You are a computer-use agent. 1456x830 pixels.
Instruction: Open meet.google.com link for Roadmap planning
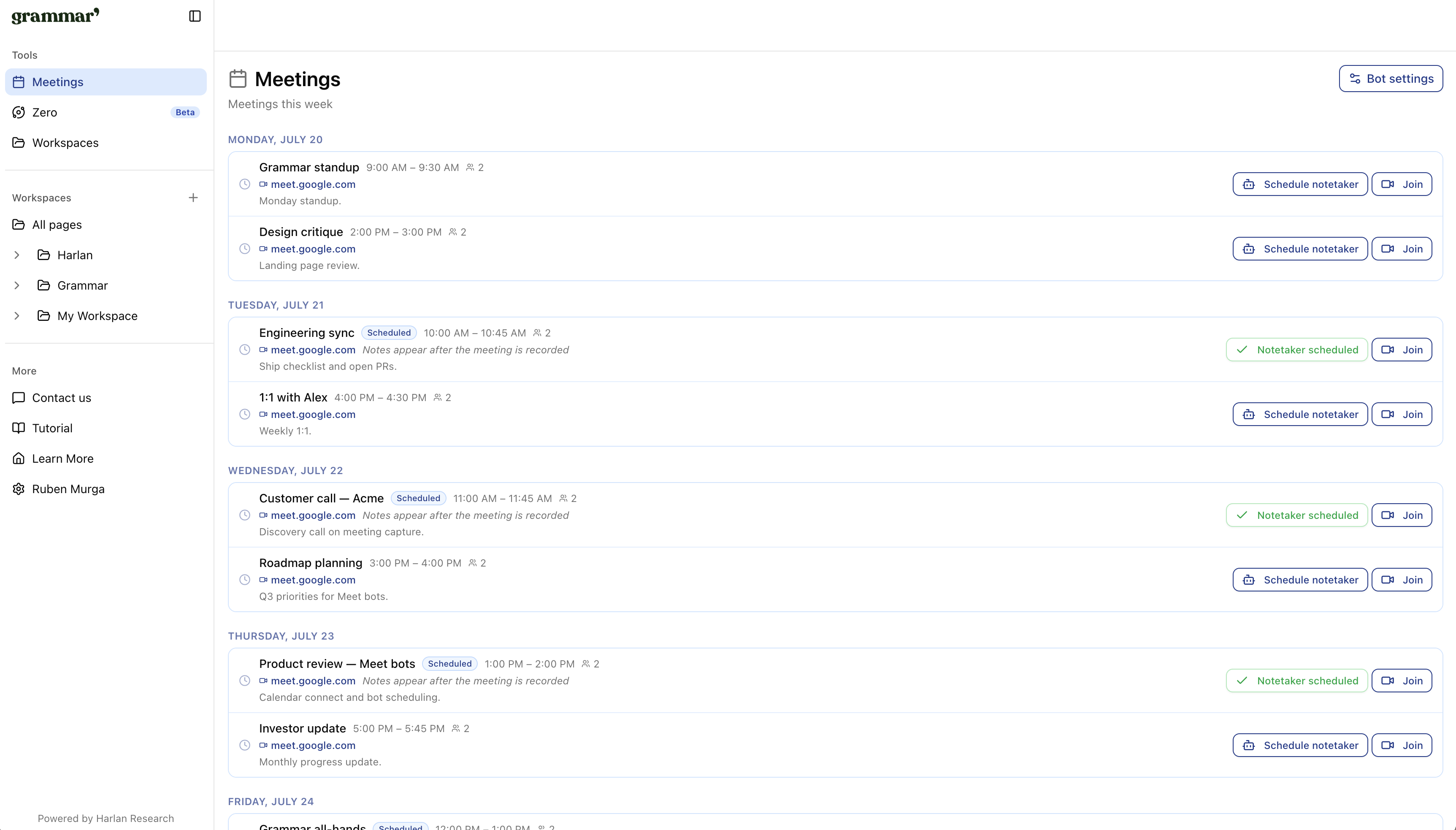307,580
